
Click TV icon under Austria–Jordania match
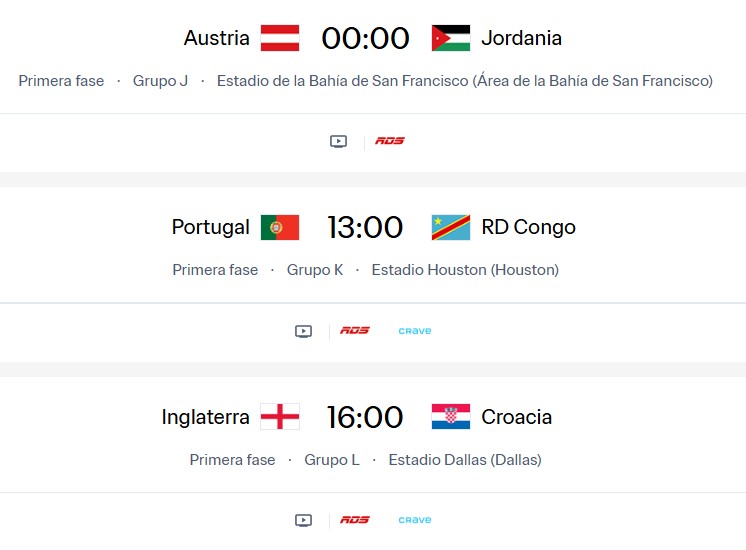(338, 141)
